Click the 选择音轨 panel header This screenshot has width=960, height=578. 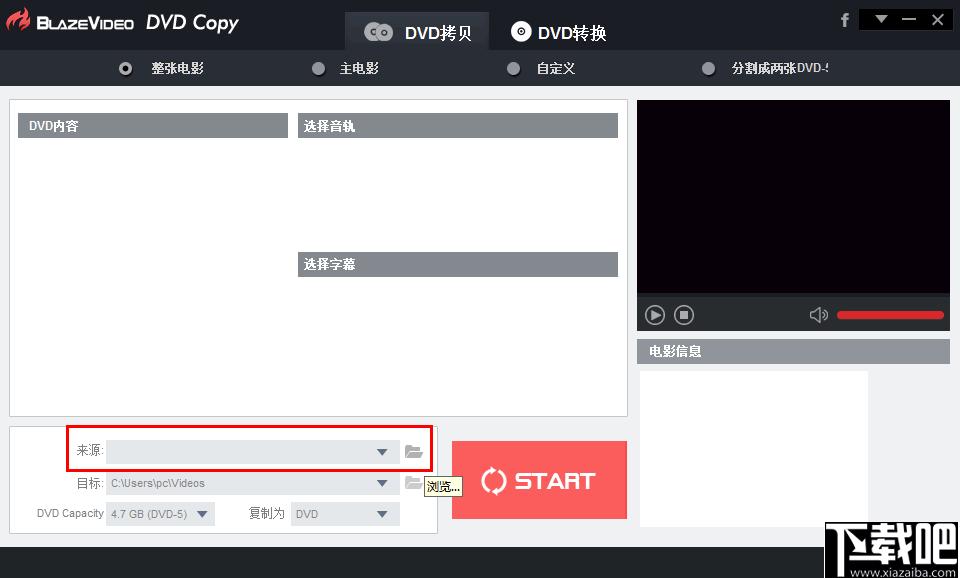click(458, 126)
